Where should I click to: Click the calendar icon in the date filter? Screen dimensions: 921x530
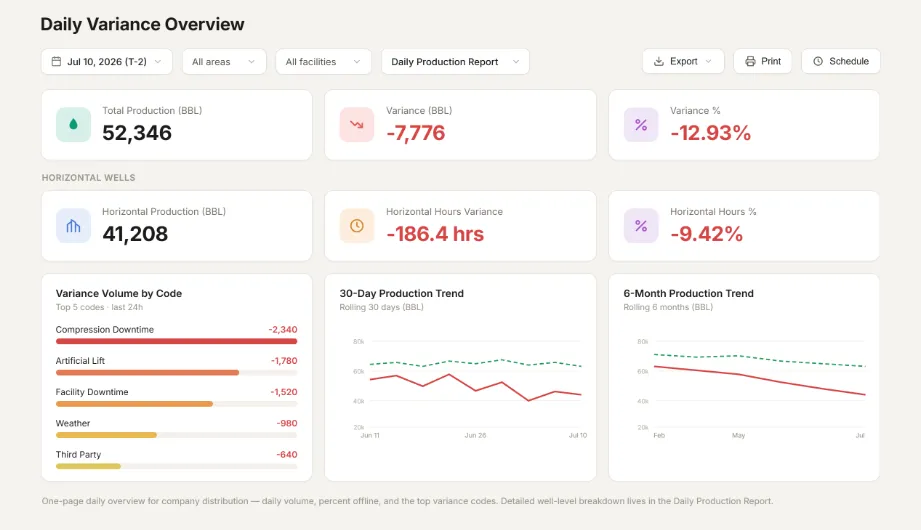56,62
